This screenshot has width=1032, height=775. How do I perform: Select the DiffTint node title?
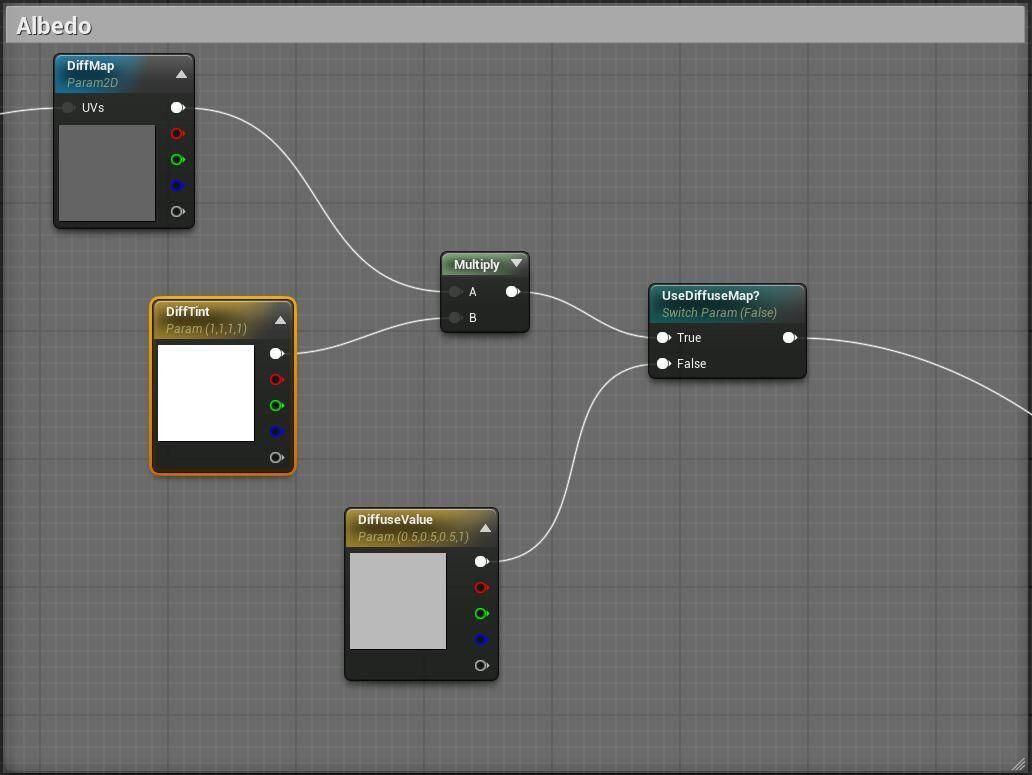188,311
